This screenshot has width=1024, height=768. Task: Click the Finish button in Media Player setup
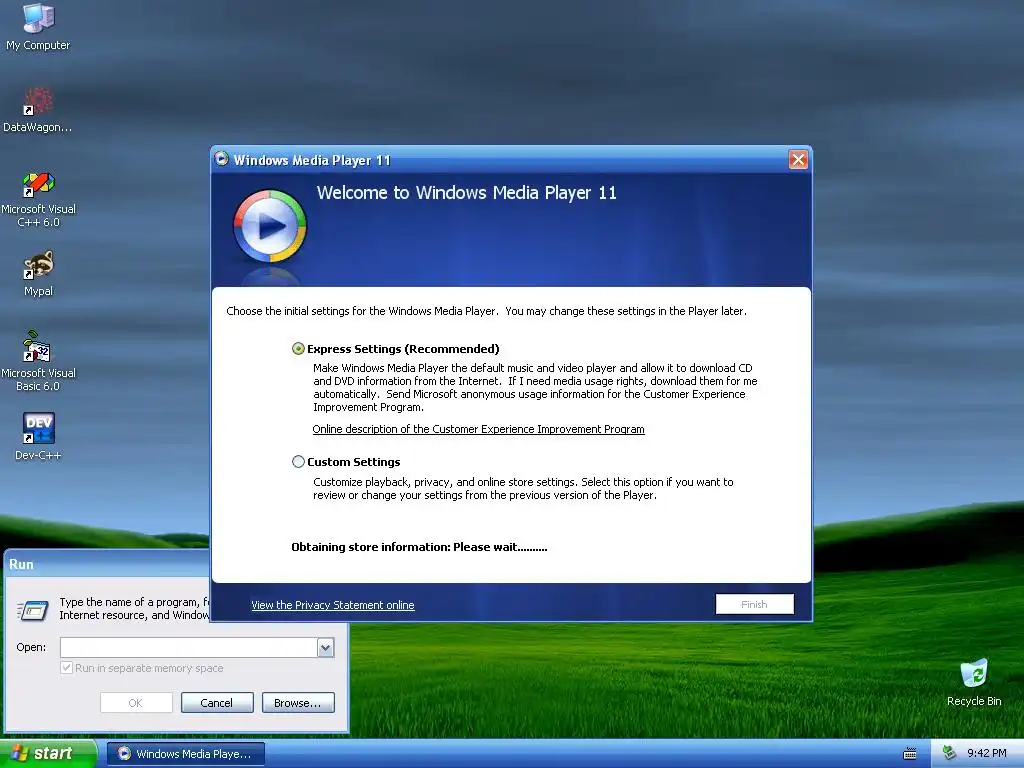(754, 604)
